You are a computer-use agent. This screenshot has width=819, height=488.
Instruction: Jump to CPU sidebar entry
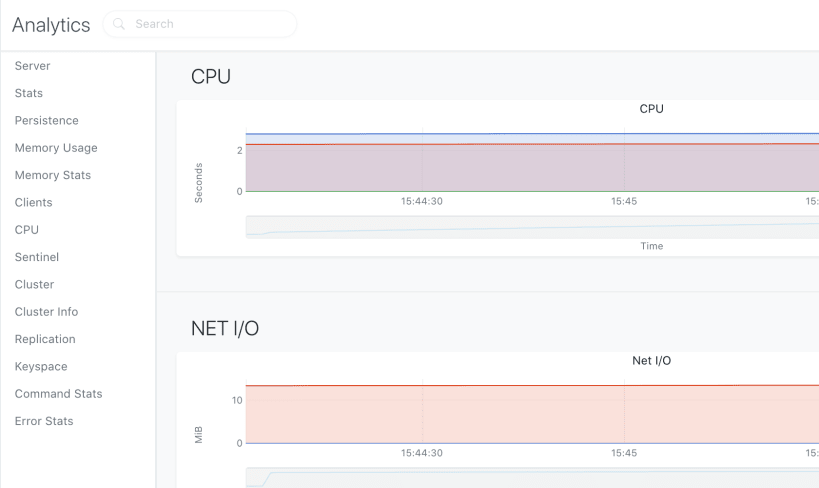[27, 230]
